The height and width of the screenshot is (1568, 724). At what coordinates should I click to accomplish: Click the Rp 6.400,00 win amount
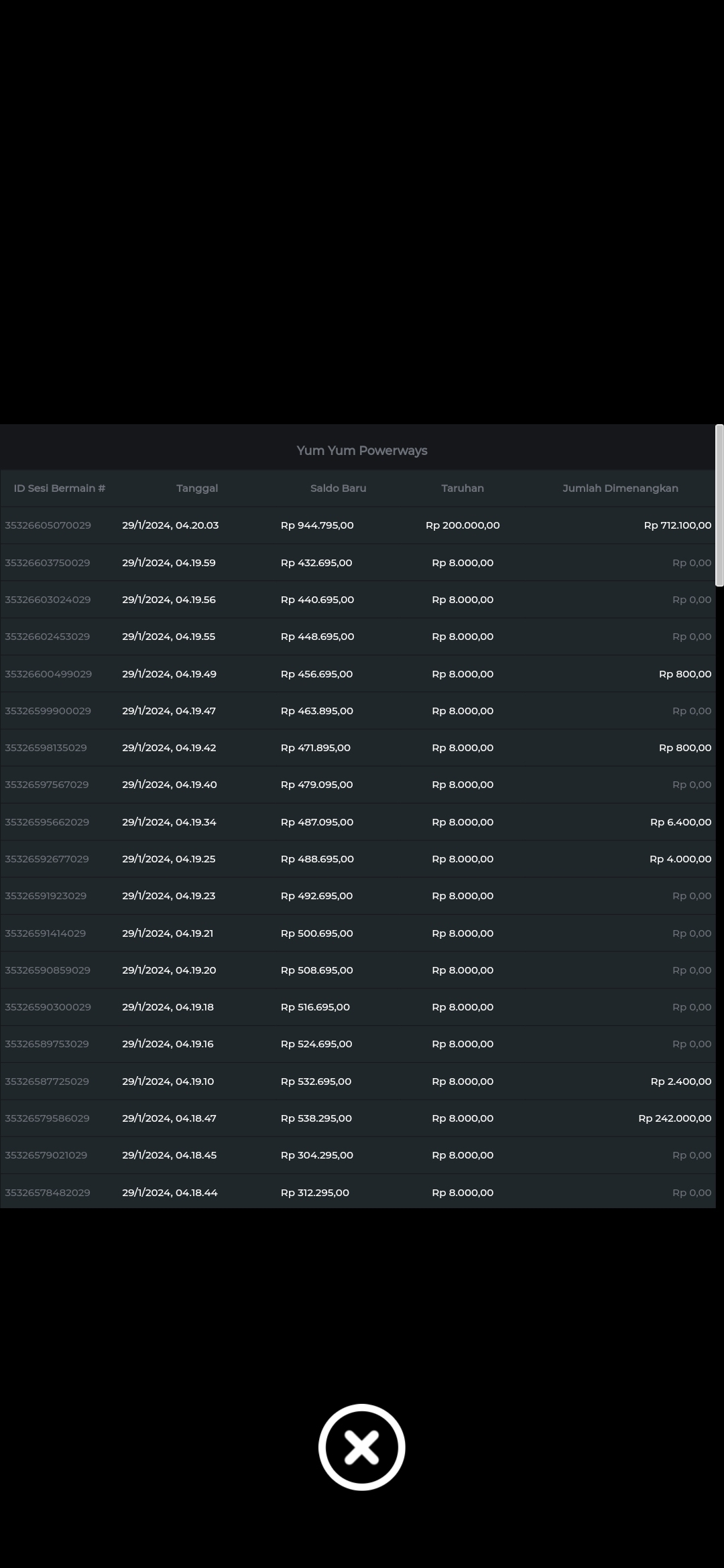click(x=680, y=822)
